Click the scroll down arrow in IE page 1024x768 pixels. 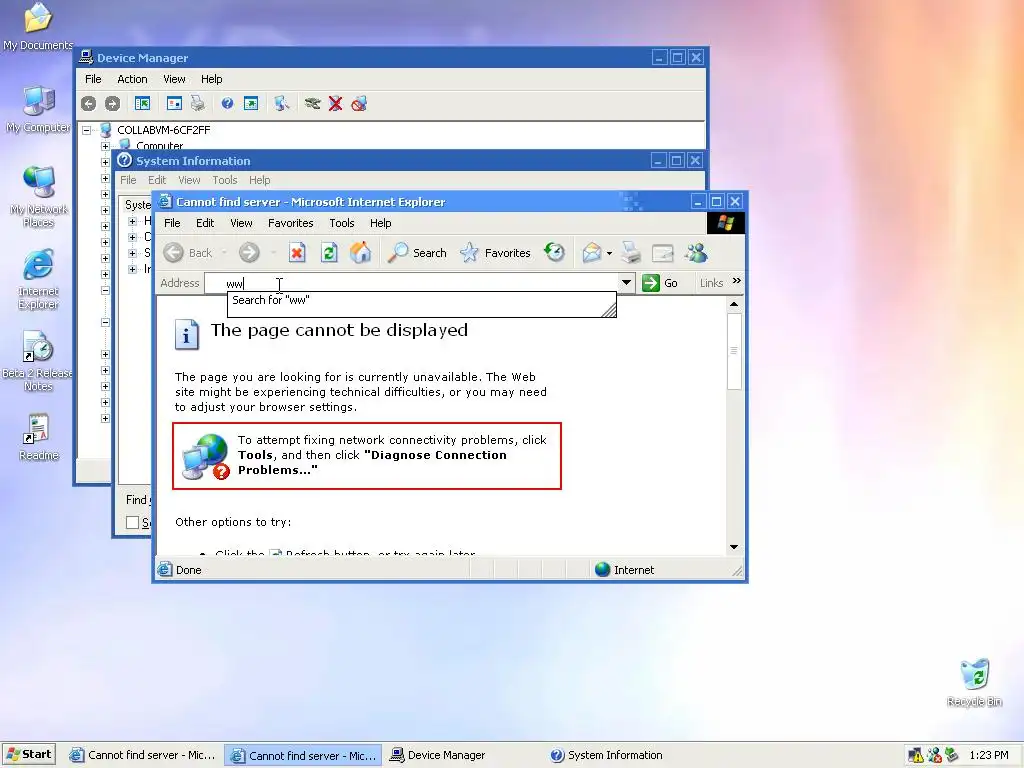(734, 547)
